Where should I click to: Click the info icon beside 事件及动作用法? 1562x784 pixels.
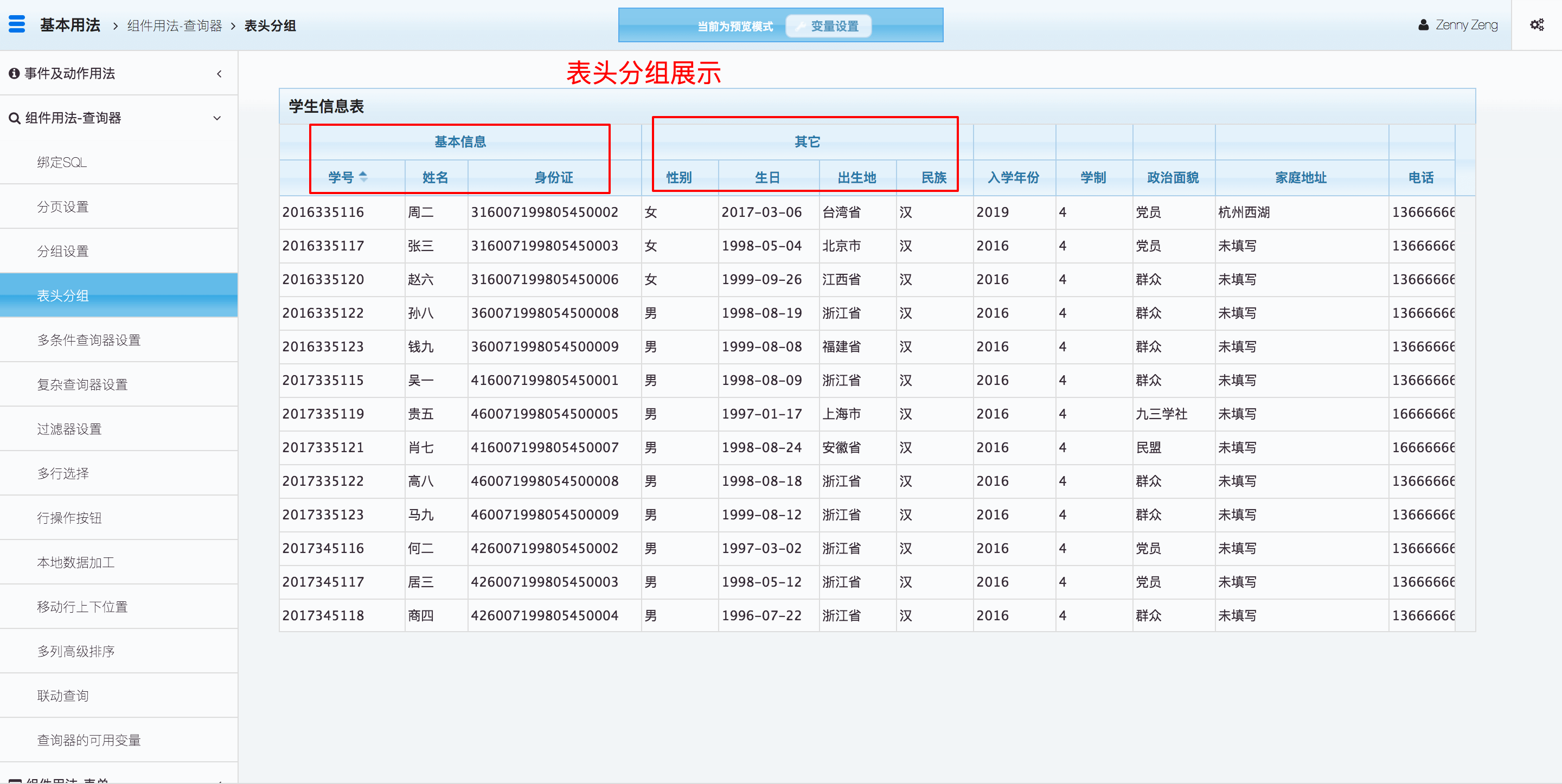pyautogui.click(x=14, y=73)
